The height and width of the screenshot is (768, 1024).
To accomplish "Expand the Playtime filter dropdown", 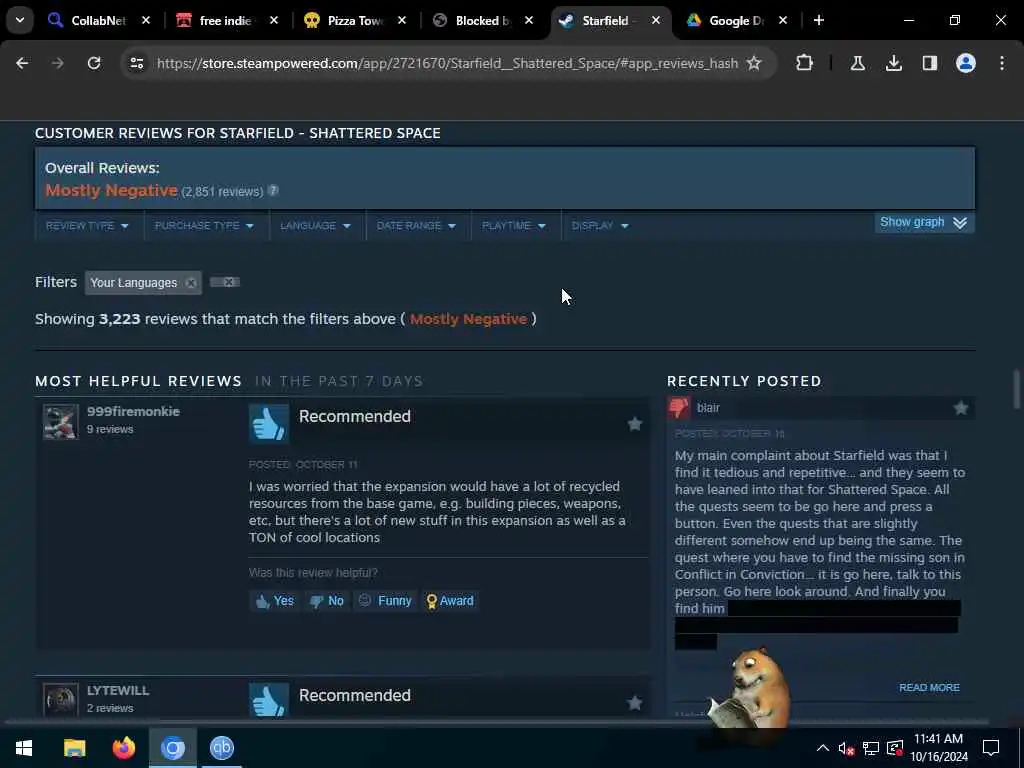I will pyautogui.click(x=514, y=226).
